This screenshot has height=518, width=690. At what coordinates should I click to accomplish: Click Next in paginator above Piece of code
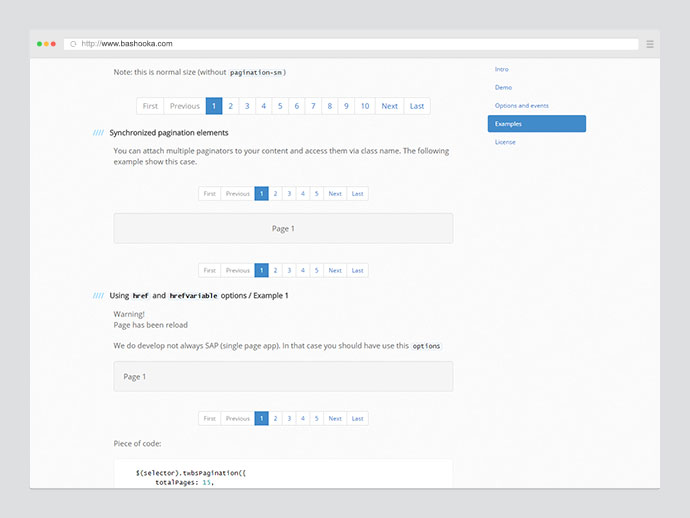pyautogui.click(x=335, y=419)
